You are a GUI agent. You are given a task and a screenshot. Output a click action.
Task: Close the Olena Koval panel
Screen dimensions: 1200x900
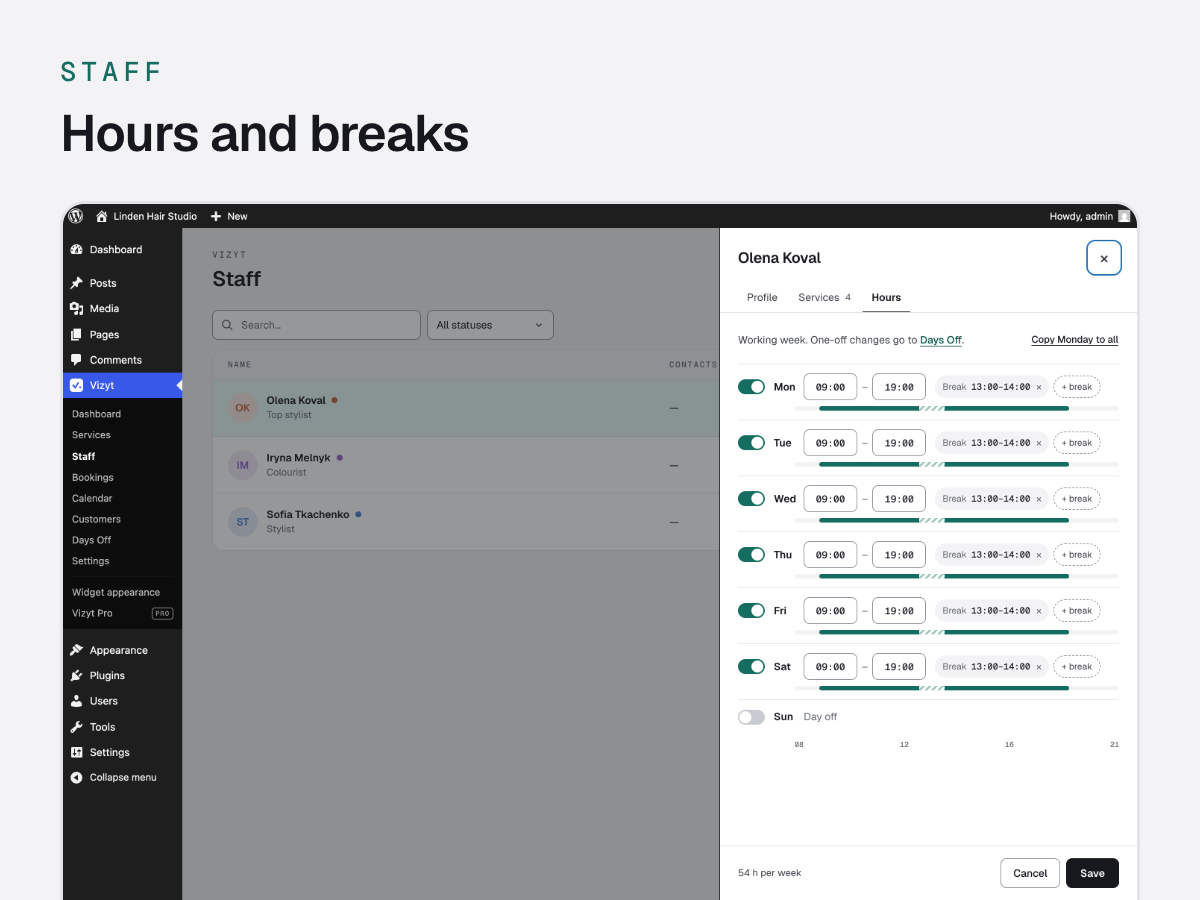point(1104,258)
